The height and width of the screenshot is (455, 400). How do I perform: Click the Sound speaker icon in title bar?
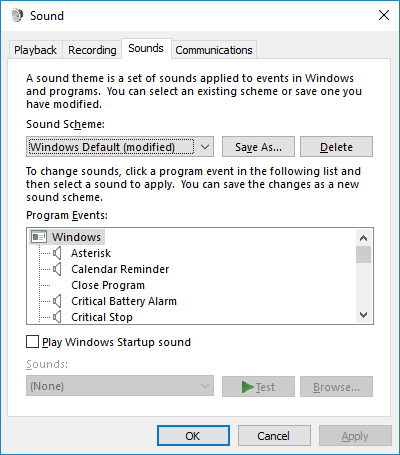(x=17, y=15)
